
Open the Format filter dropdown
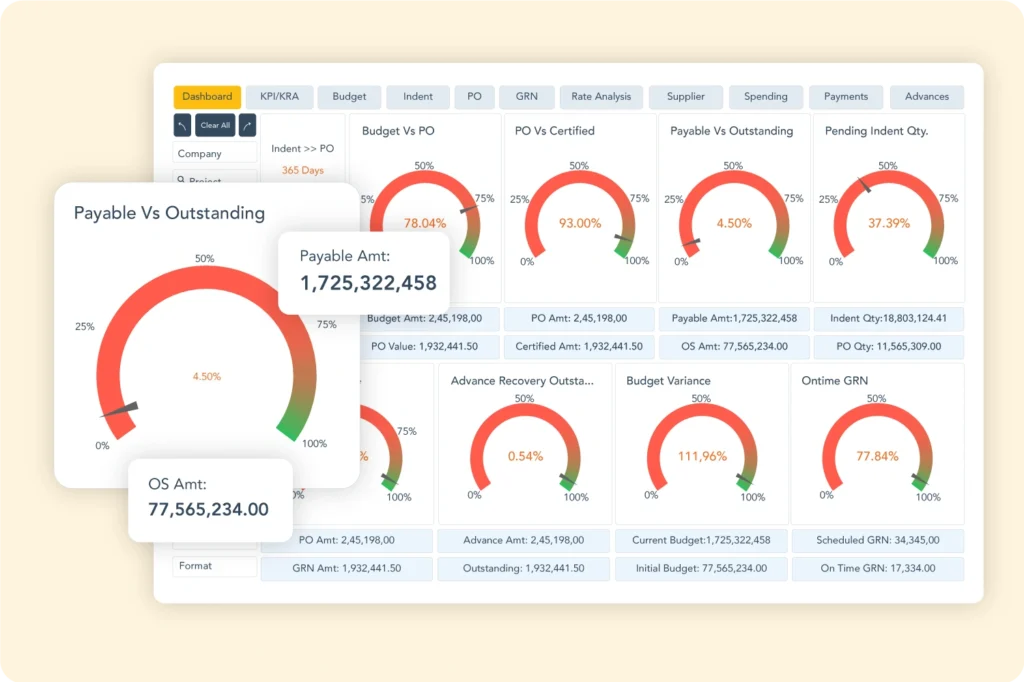pos(215,566)
